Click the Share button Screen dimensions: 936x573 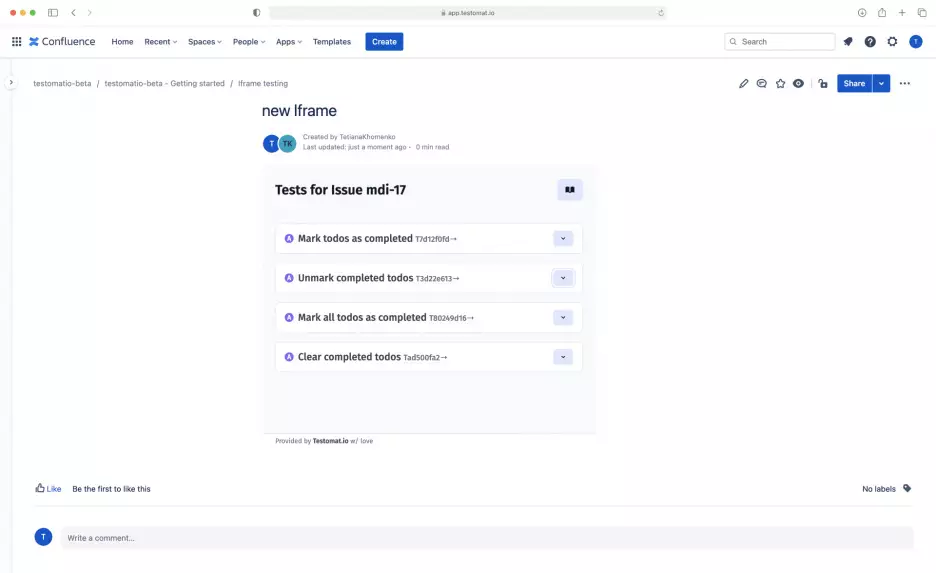point(854,84)
